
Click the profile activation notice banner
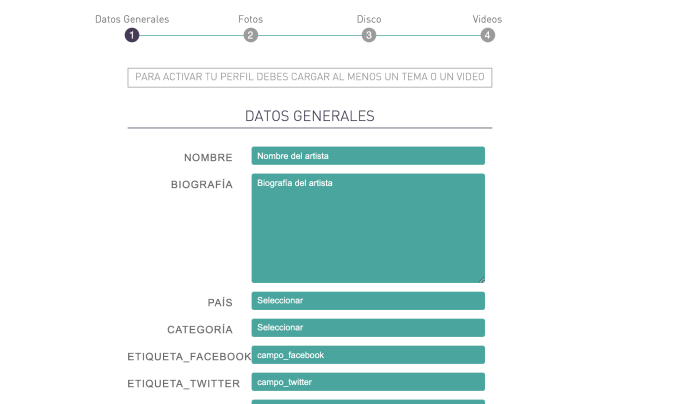[x=310, y=77]
